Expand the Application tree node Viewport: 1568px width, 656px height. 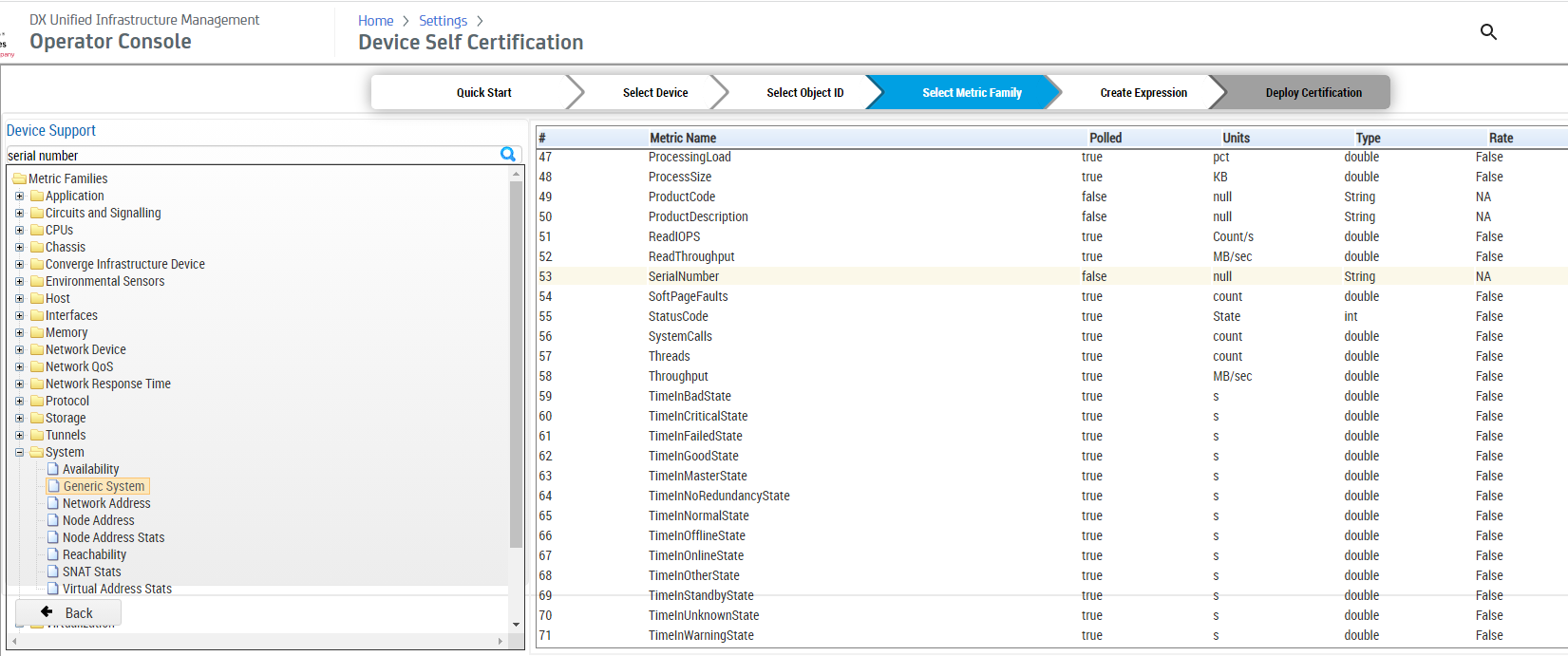click(19, 196)
